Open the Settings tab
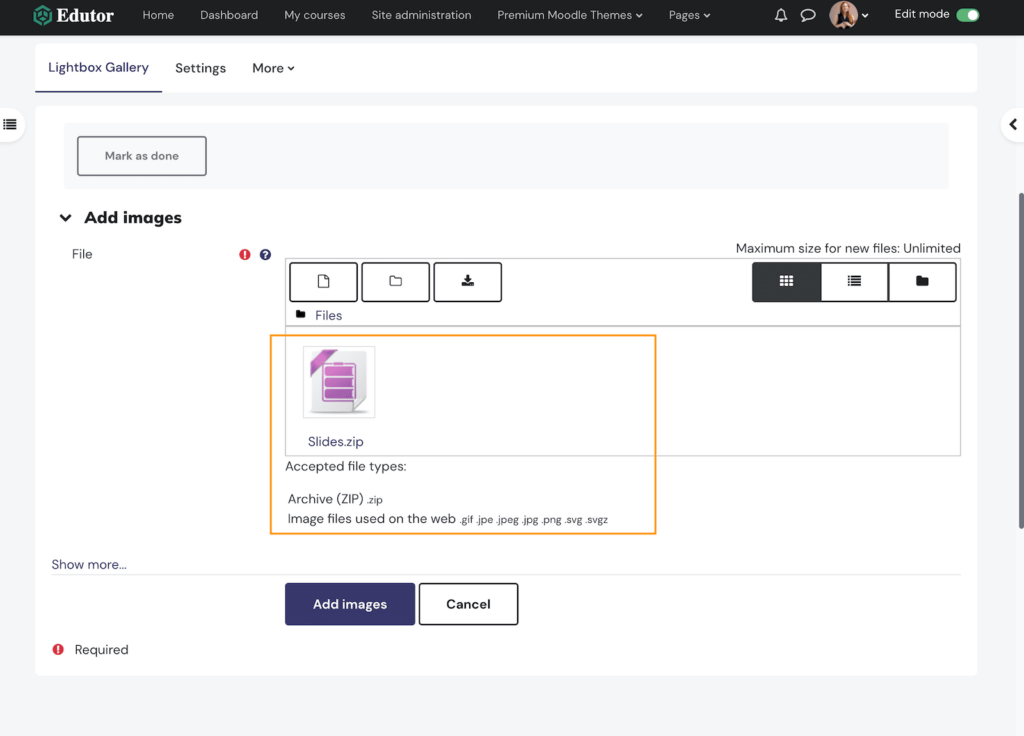1024x736 pixels. [x=200, y=68]
